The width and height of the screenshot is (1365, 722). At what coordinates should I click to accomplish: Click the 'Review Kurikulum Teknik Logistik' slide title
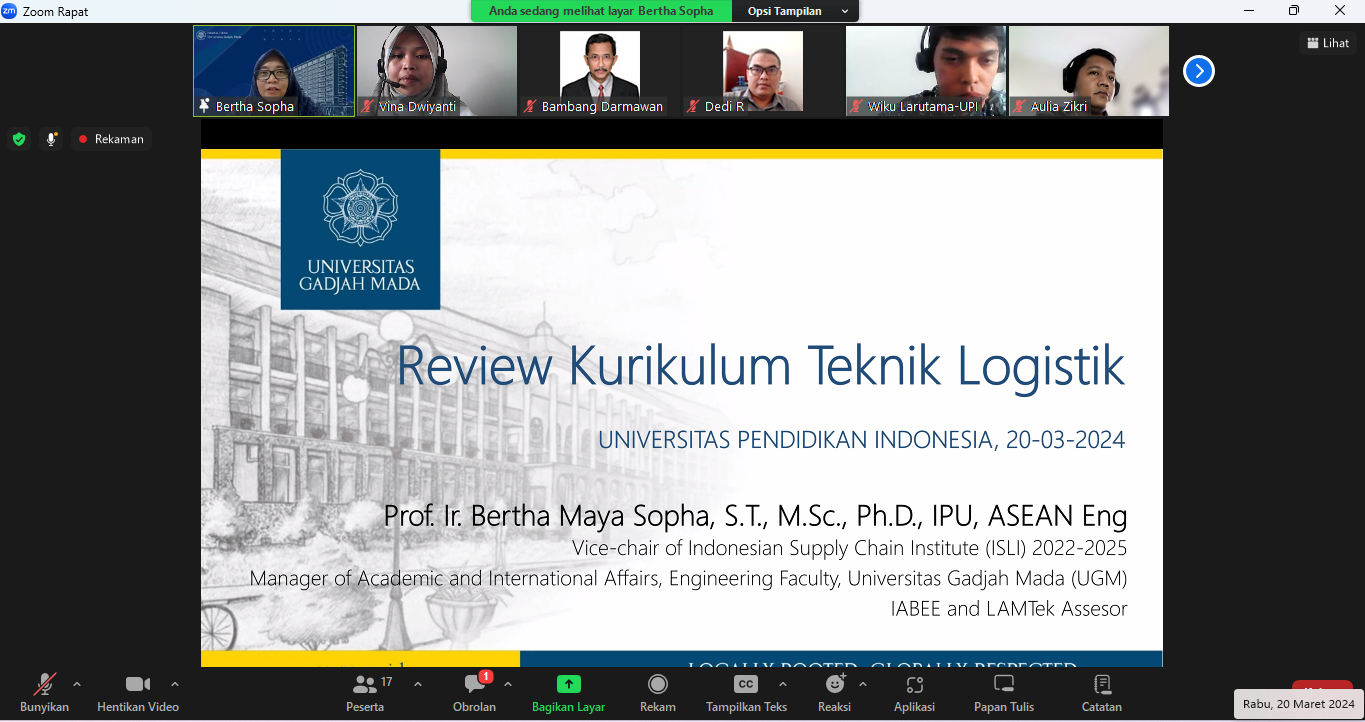(x=760, y=365)
